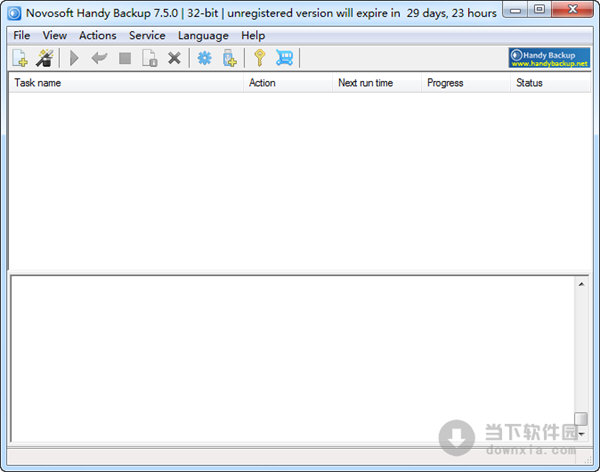Open the Actions menu

98,36
